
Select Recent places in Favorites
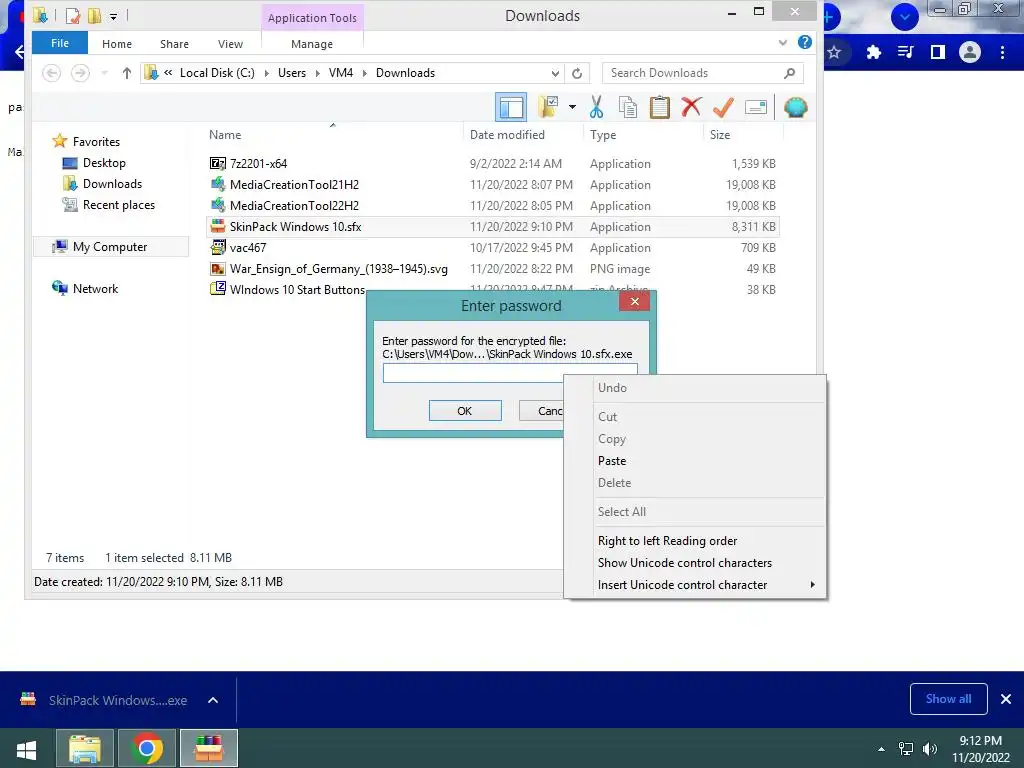[x=119, y=205]
